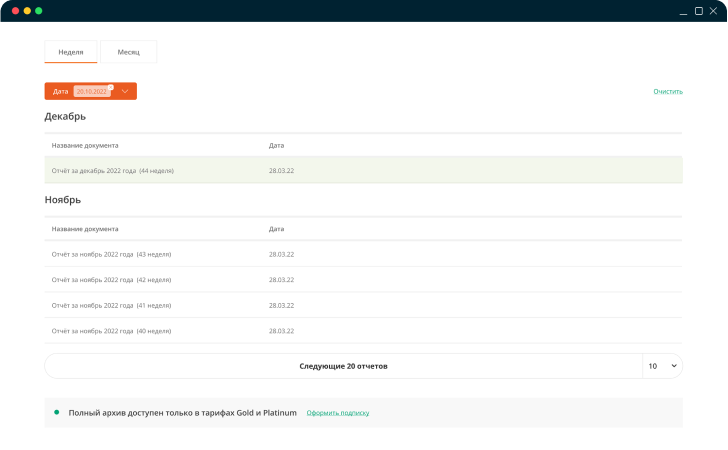Click Название документа header under Ноябрь
The image size is (728, 450).
(x=85, y=229)
